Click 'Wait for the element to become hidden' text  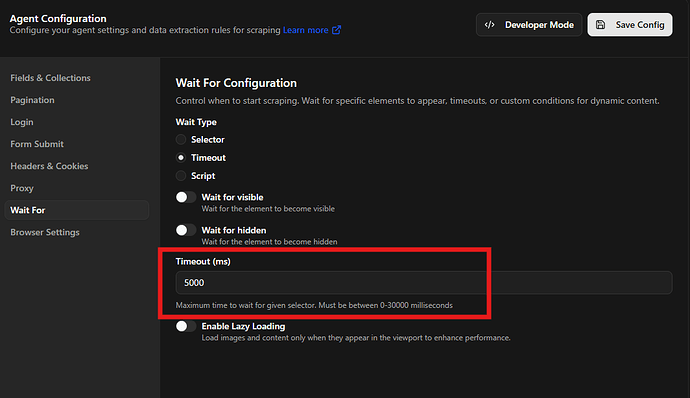(x=269, y=242)
